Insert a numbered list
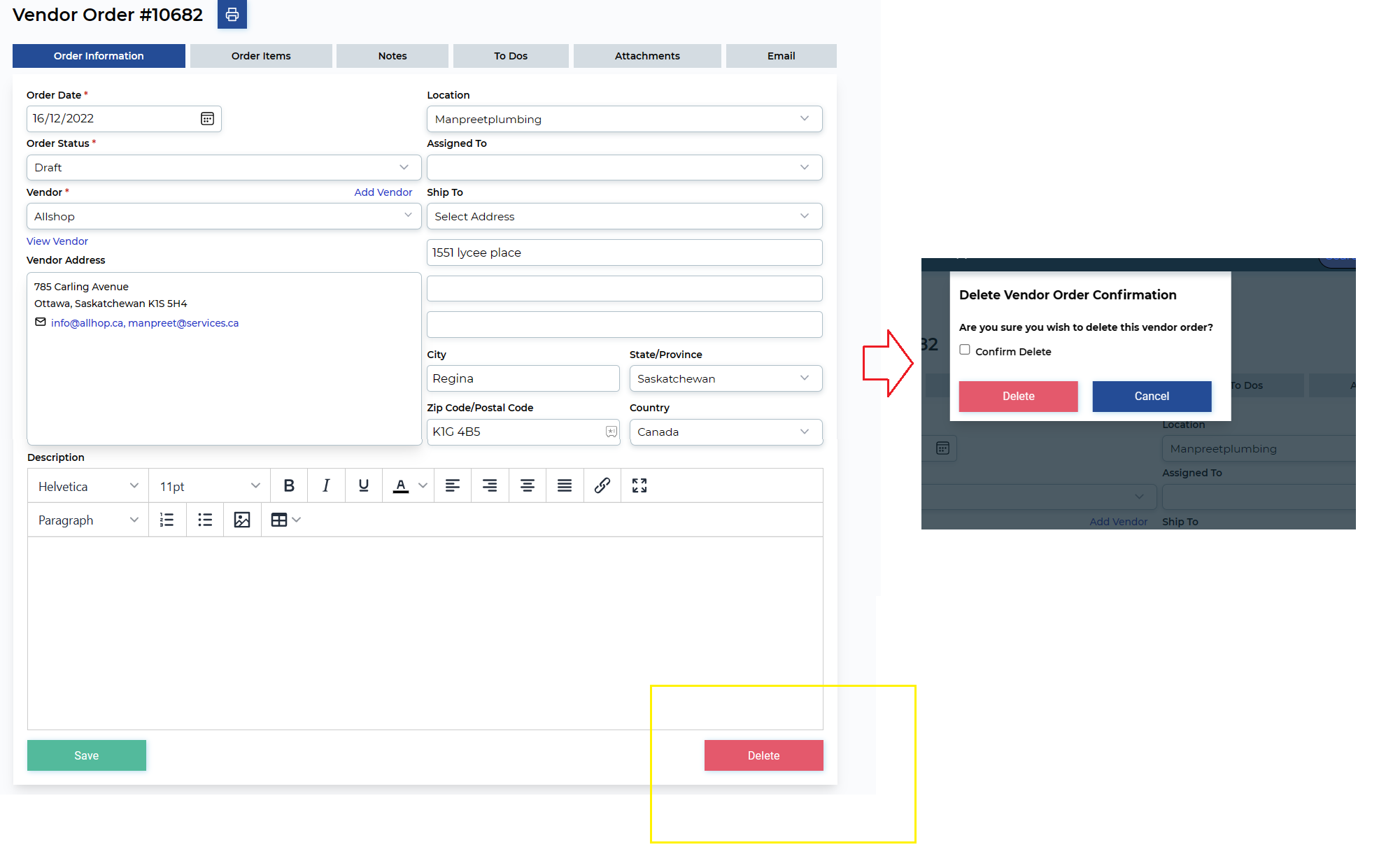Image resolution: width=1393 pixels, height=868 pixels. tap(167, 520)
